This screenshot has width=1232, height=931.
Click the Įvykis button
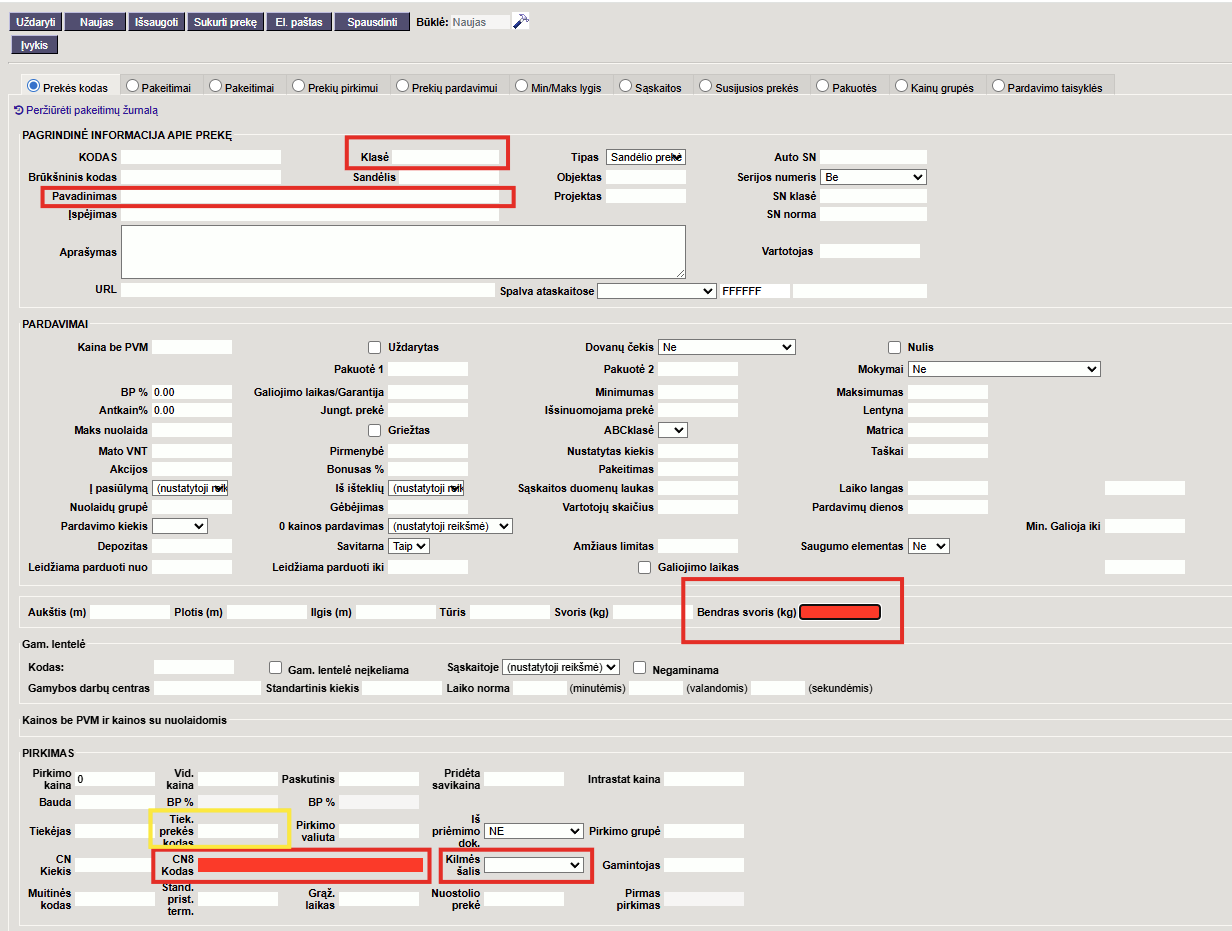[35, 45]
